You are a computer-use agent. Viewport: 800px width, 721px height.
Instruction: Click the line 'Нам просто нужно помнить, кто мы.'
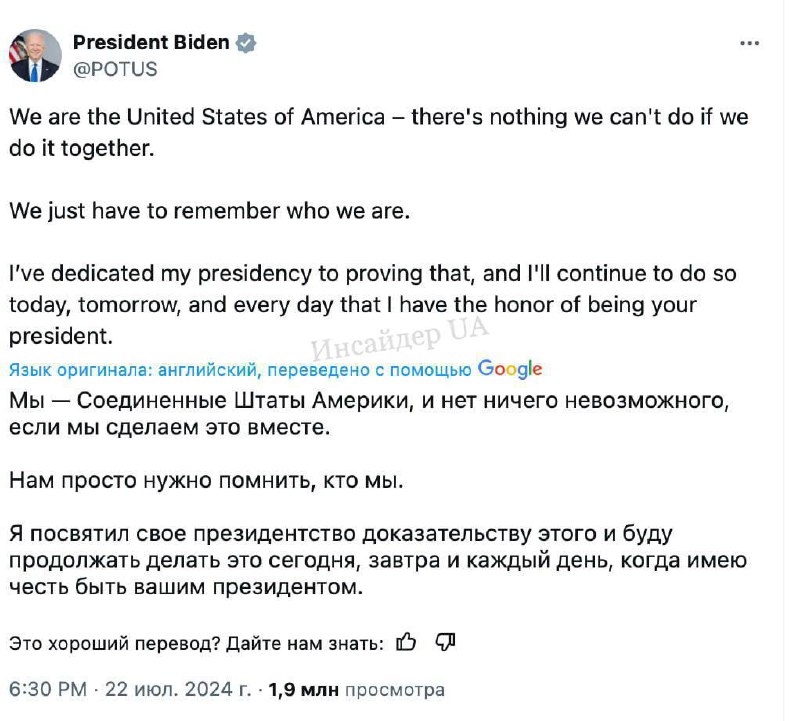[x=206, y=481]
